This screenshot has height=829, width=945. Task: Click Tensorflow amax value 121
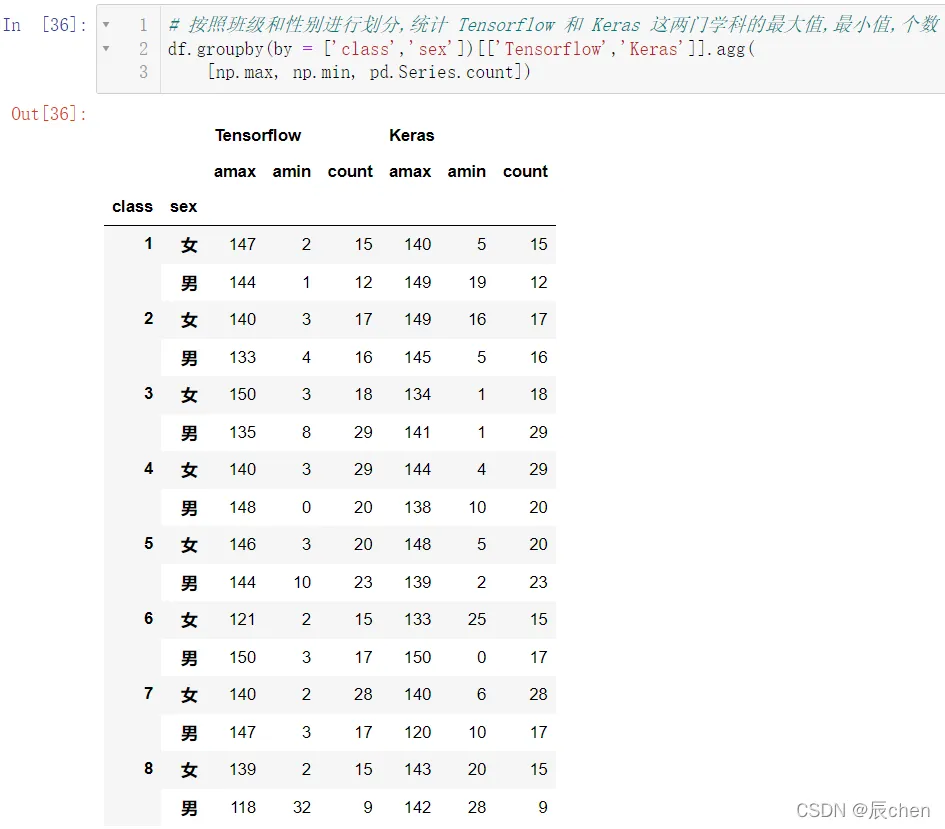(242, 619)
